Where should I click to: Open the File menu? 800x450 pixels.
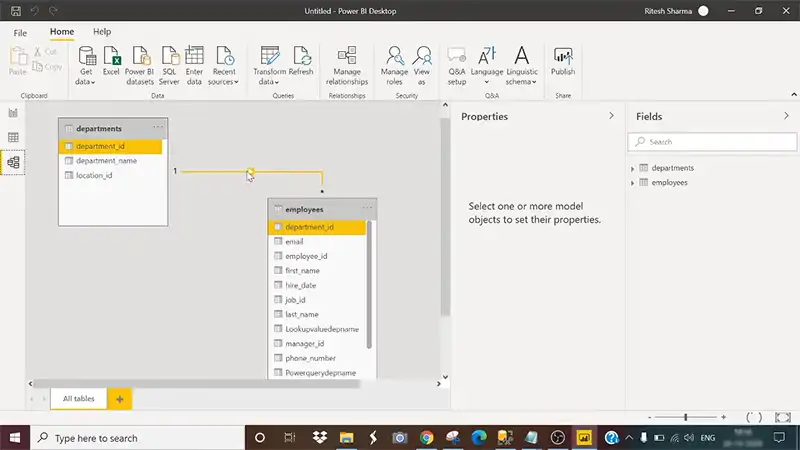coord(20,33)
